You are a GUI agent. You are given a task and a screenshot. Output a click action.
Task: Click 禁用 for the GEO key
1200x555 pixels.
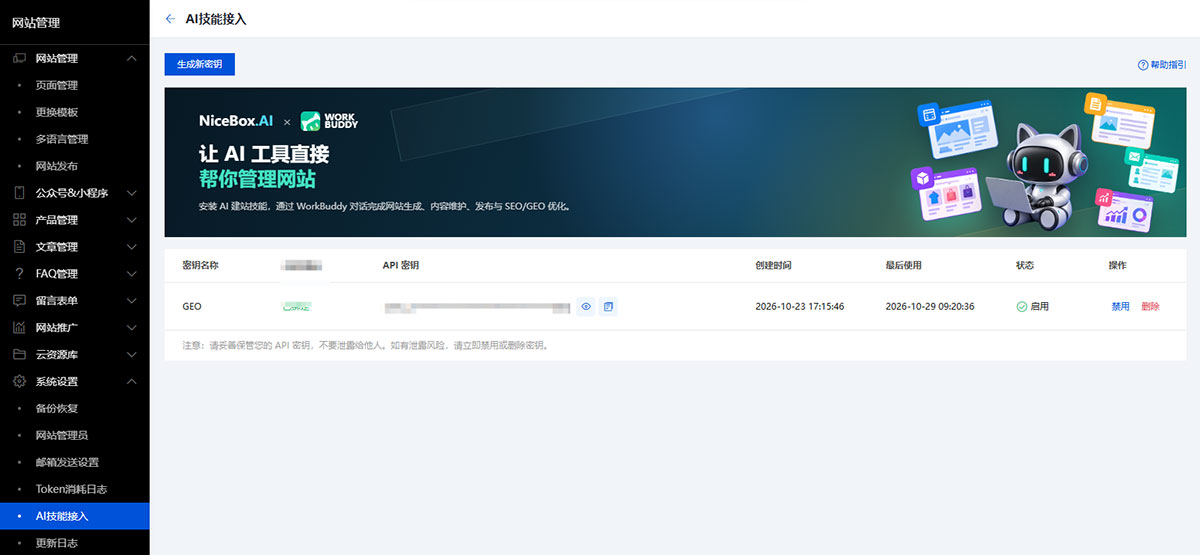[1120, 306]
